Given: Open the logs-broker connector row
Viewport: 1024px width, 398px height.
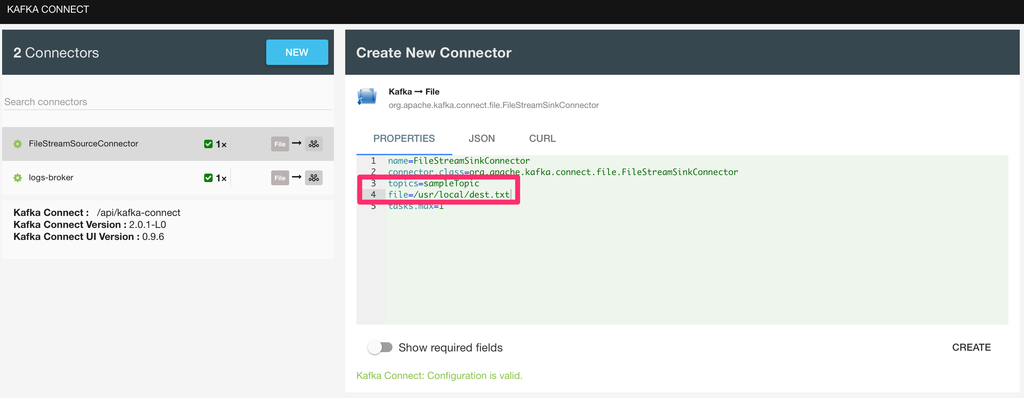Looking at the screenshot, I should (x=168, y=177).
